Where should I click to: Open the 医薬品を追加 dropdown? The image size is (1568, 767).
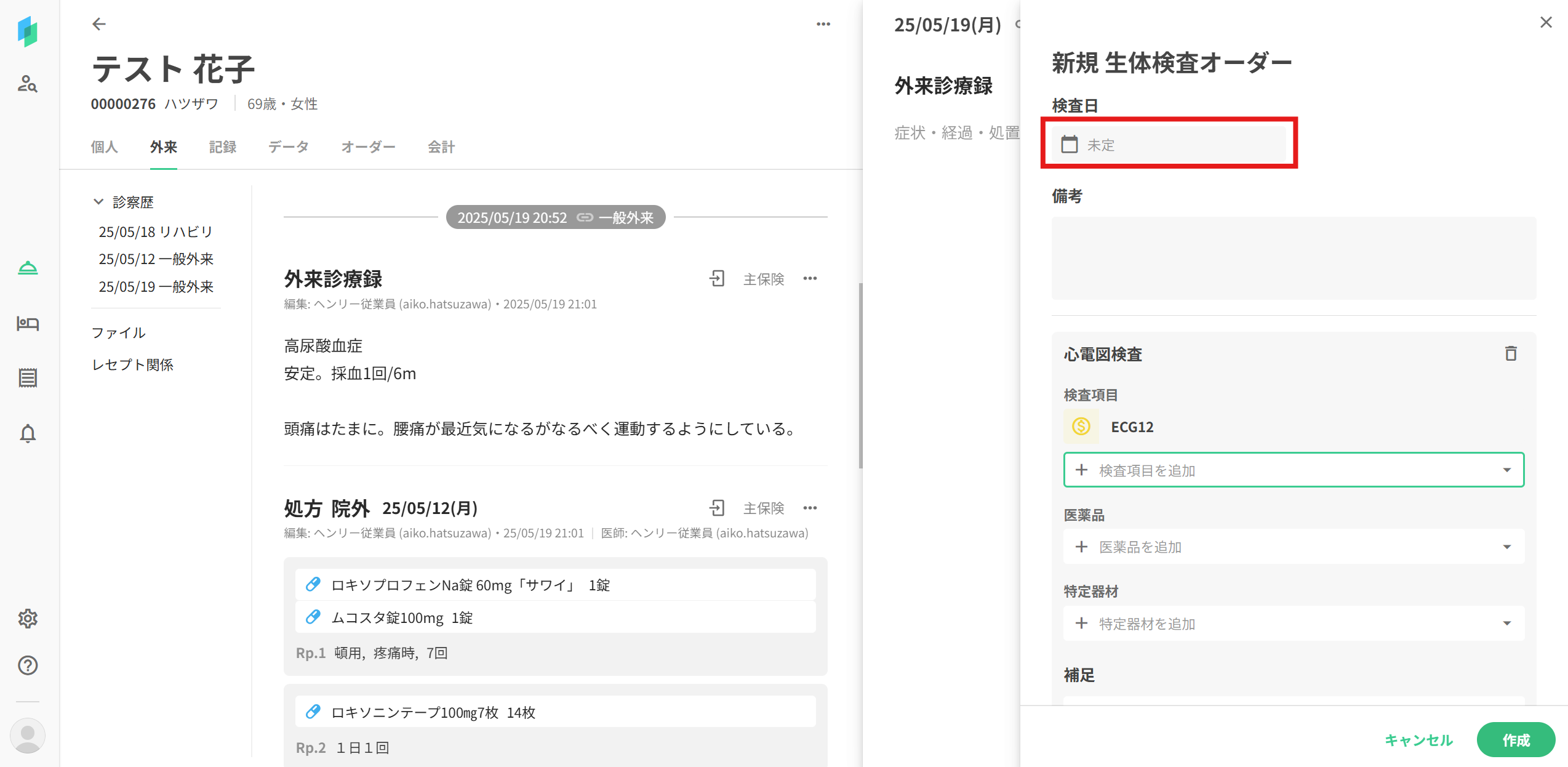(1294, 547)
